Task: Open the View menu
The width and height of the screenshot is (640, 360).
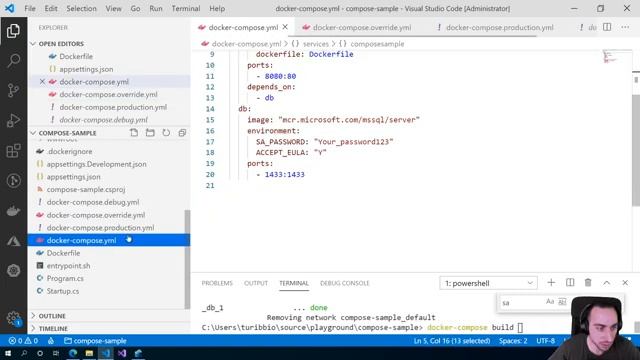Action: [x=113, y=8]
